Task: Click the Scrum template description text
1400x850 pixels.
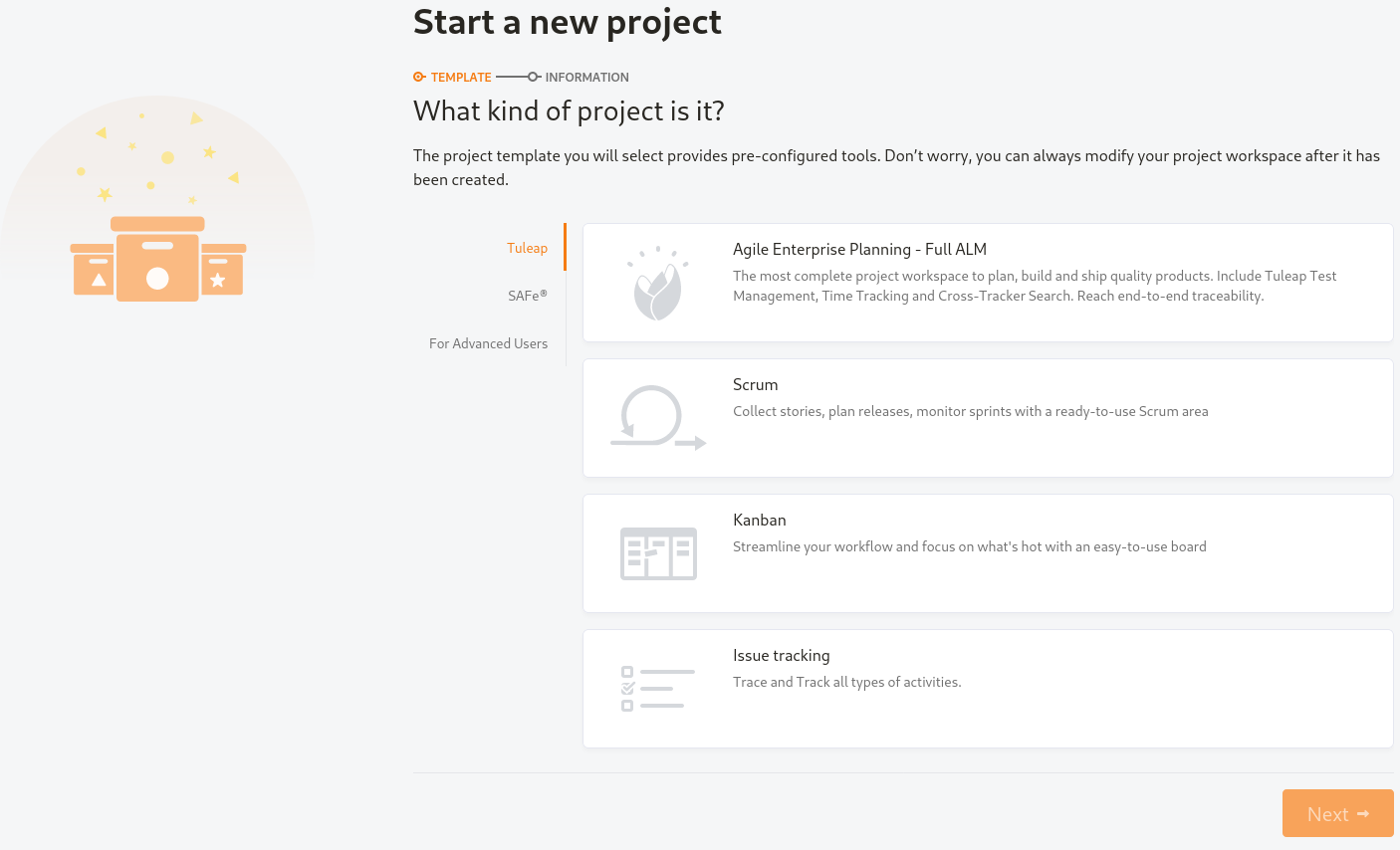Action: [x=971, y=411]
